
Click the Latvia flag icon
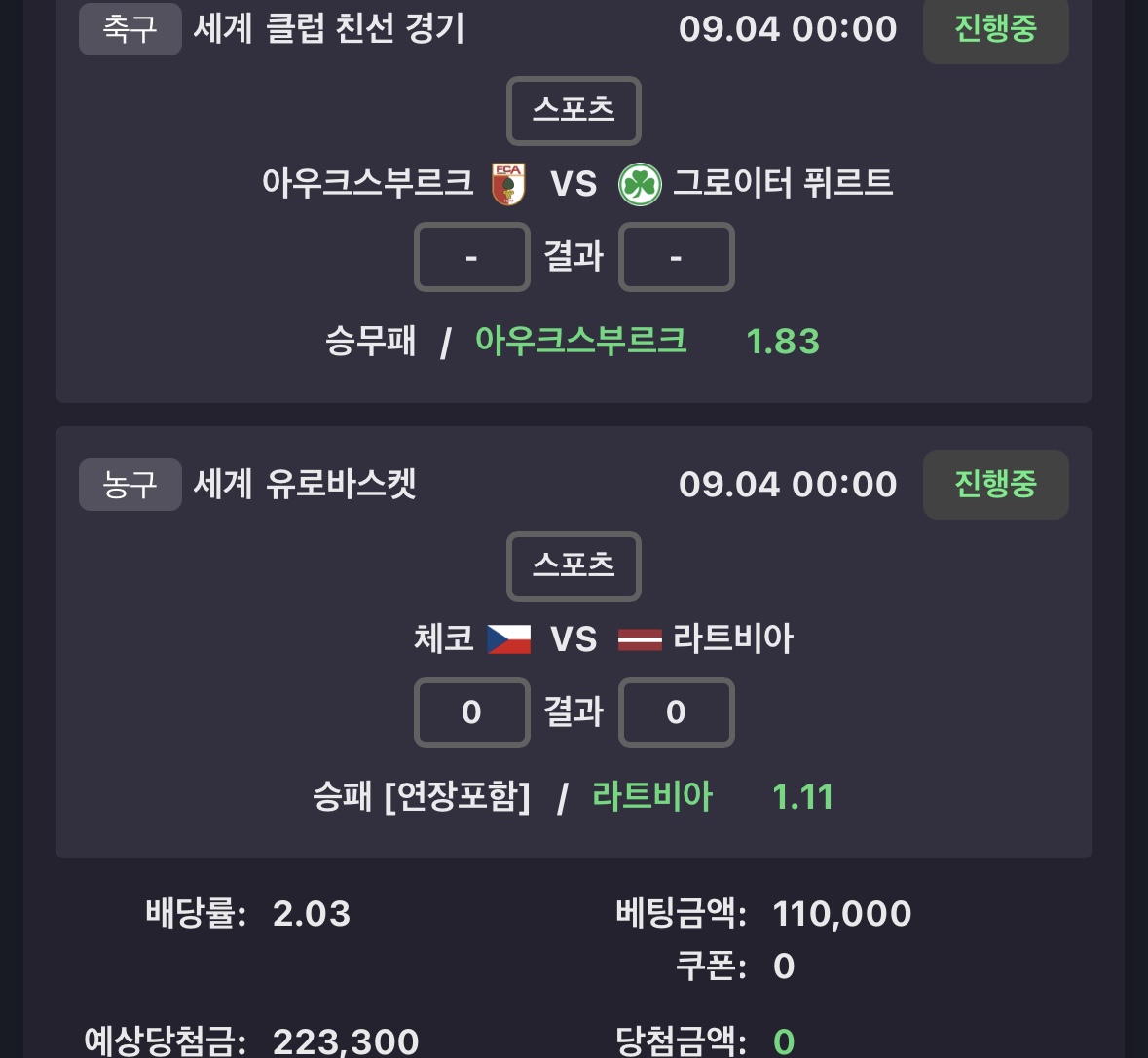pyautogui.click(x=640, y=639)
